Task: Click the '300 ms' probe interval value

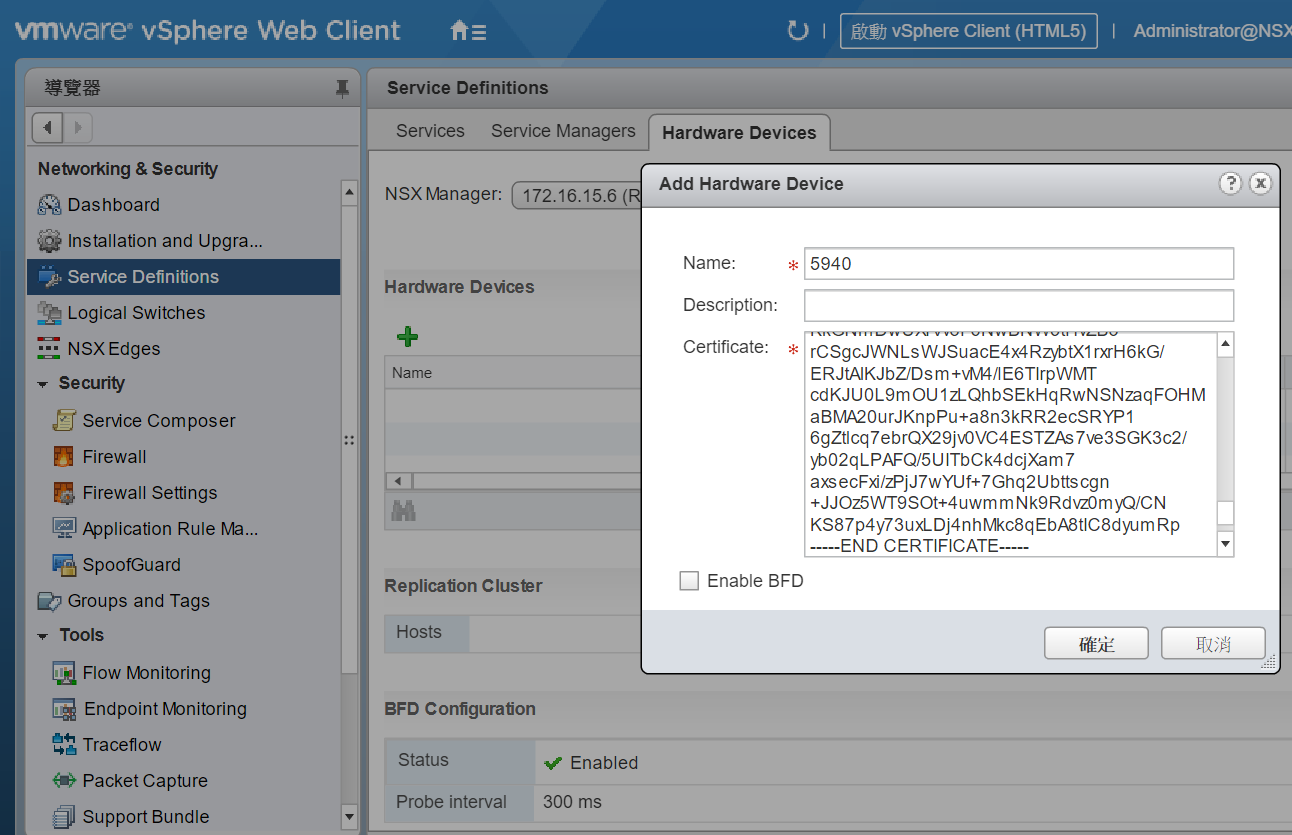Action: coord(573,802)
